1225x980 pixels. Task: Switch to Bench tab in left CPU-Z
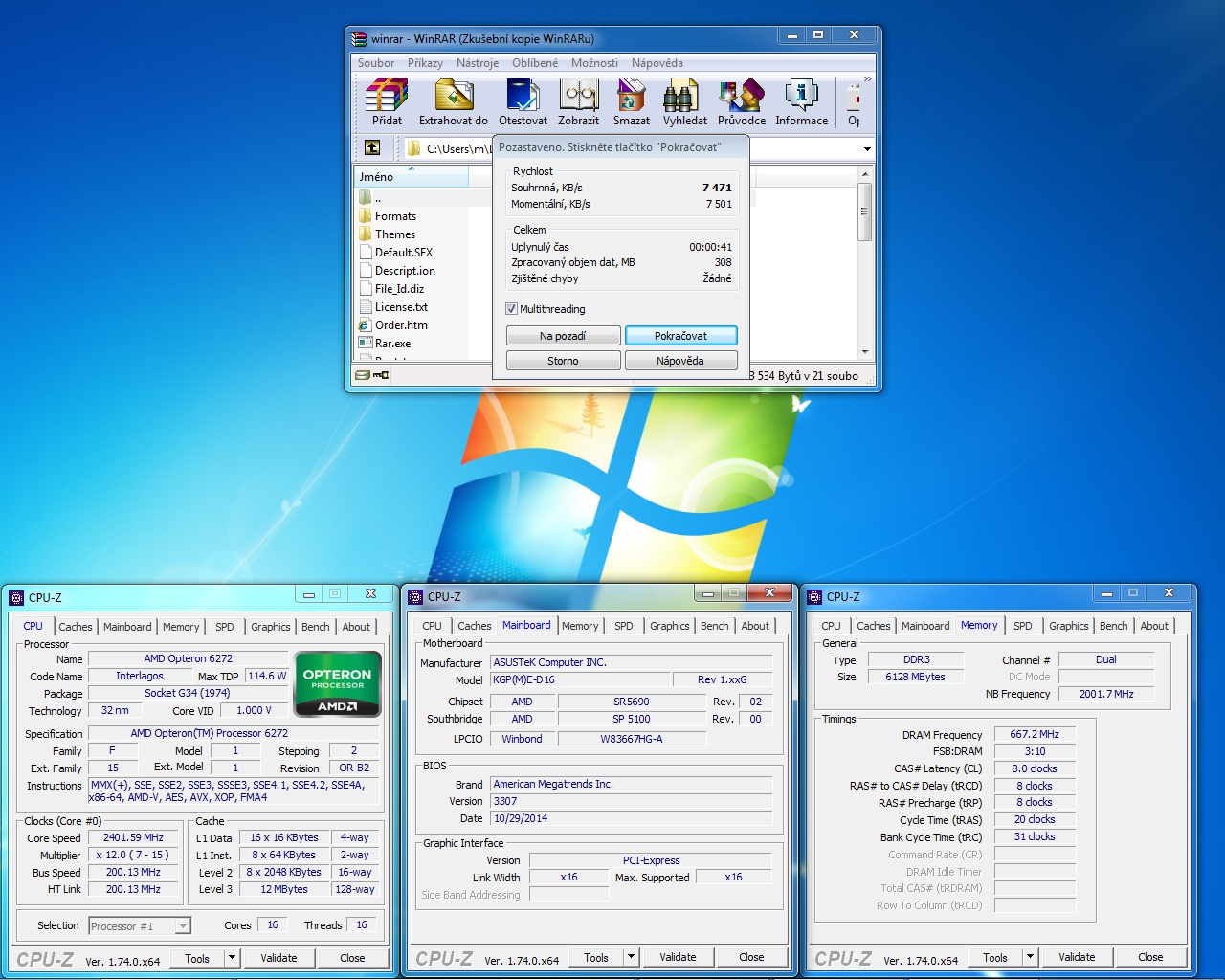[x=316, y=627]
